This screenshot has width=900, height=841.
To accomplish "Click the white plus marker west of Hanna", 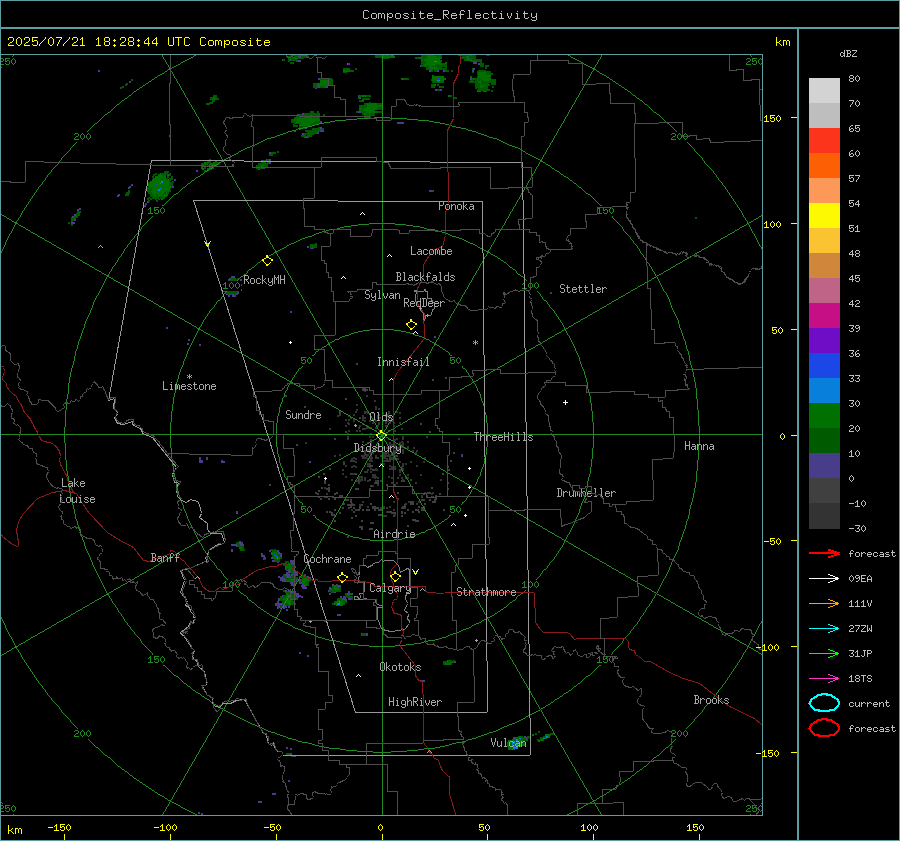I will click(x=565, y=402).
